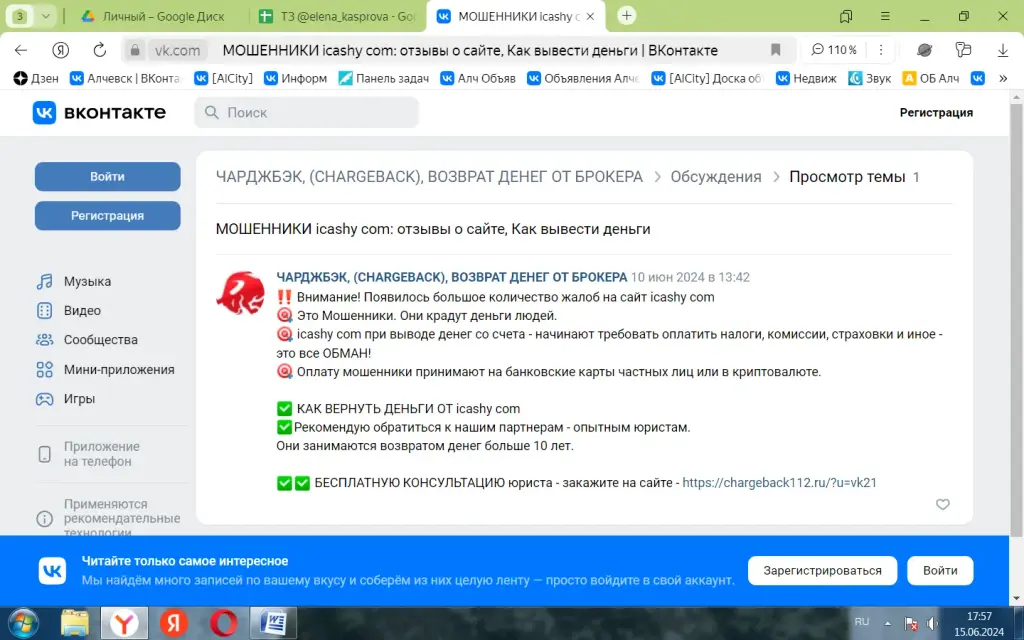This screenshot has width=1024, height=640.
Task: Expand the tab group dropdown arrow
Action: [x=46, y=16]
